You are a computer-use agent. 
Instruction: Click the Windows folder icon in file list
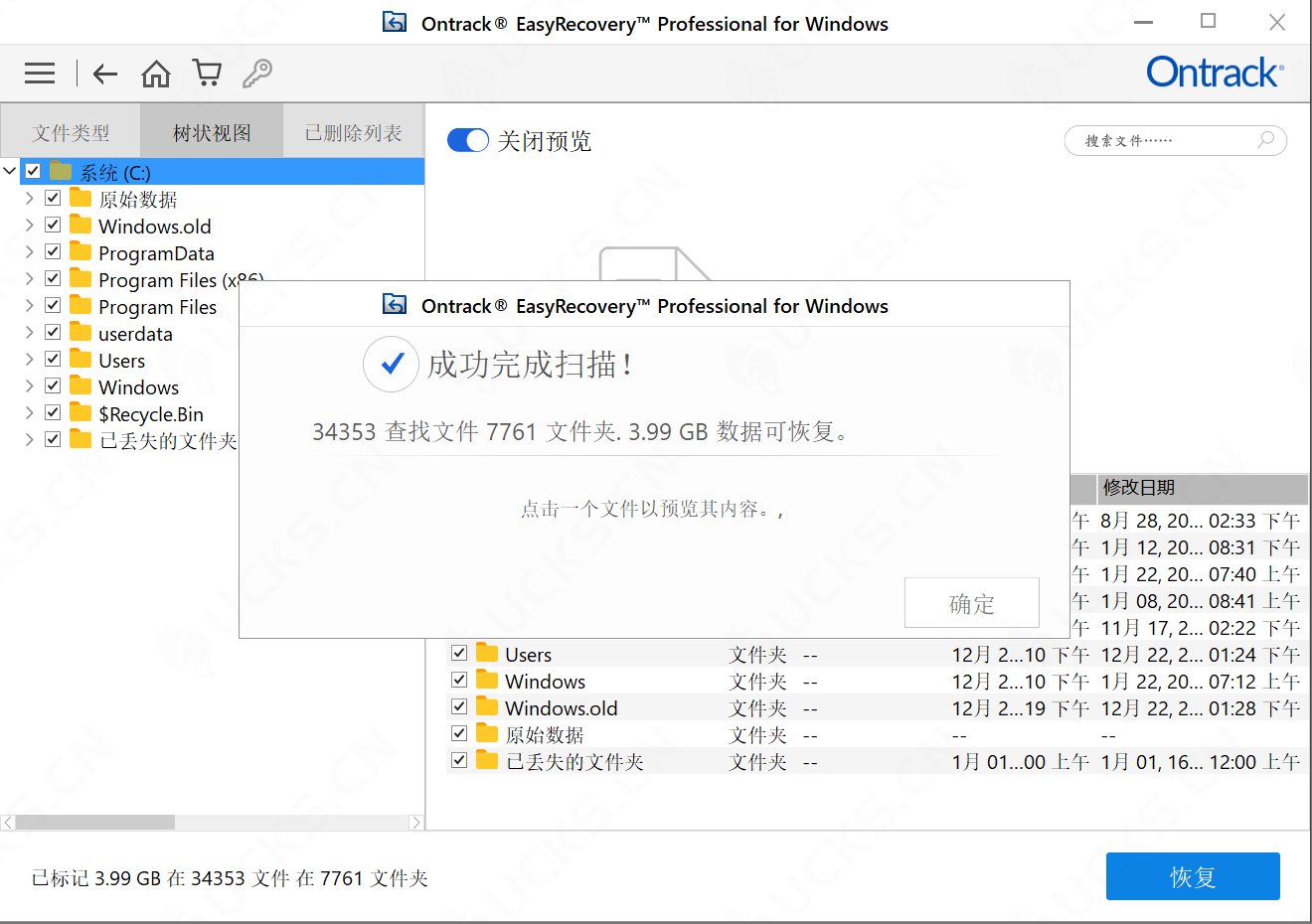487,681
